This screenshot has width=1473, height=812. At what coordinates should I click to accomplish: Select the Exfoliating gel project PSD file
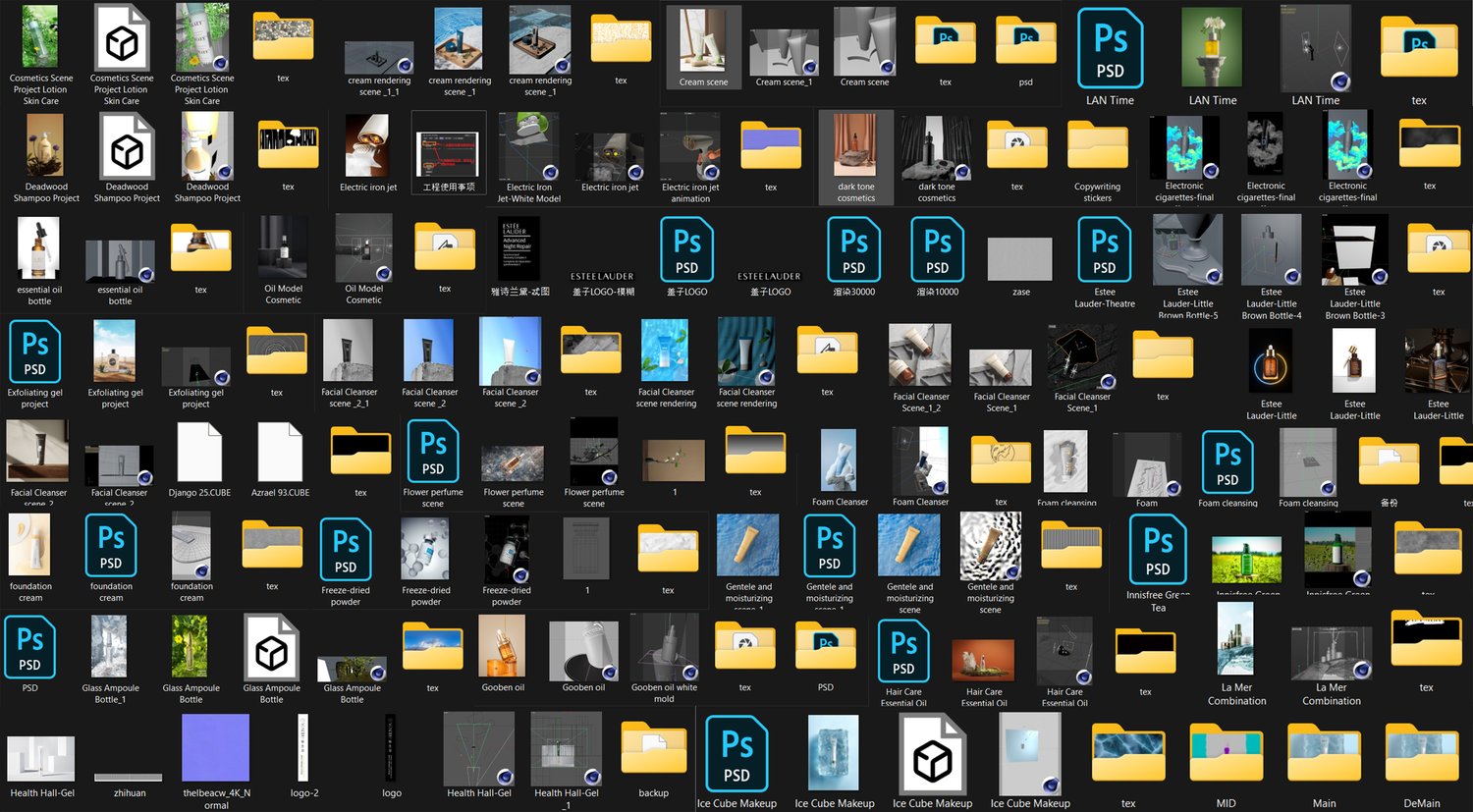pos(35,352)
